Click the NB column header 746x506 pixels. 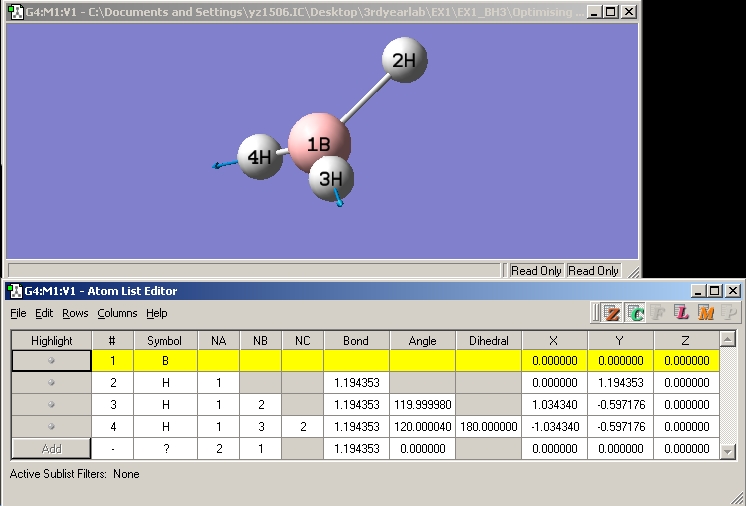pyautogui.click(x=260, y=341)
